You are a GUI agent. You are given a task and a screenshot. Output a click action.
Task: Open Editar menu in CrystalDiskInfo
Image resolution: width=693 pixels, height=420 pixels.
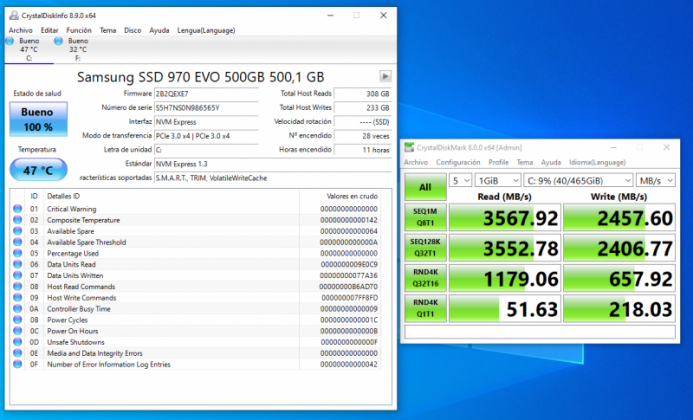pyautogui.click(x=50, y=30)
